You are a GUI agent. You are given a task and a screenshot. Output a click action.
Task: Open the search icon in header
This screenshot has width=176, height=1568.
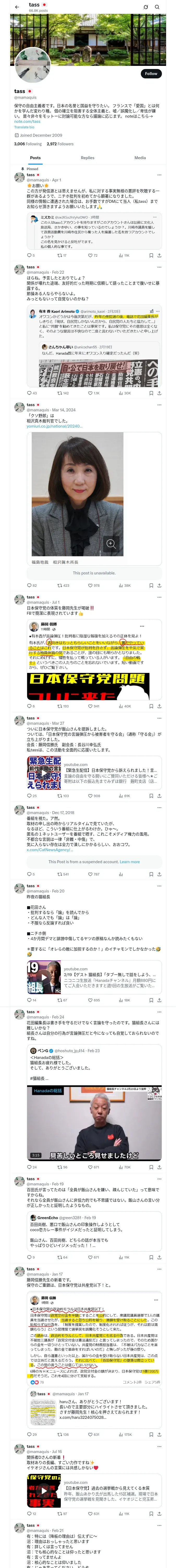click(x=157, y=7)
